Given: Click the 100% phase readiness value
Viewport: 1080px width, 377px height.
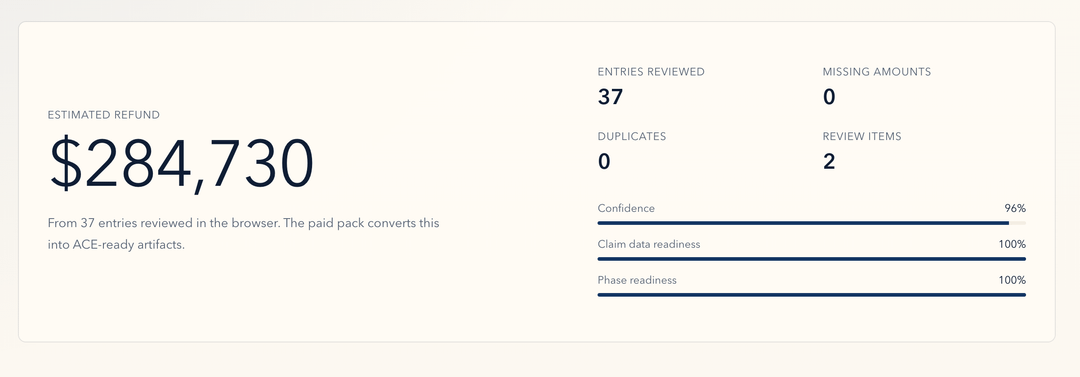Looking at the screenshot, I should tap(1012, 280).
